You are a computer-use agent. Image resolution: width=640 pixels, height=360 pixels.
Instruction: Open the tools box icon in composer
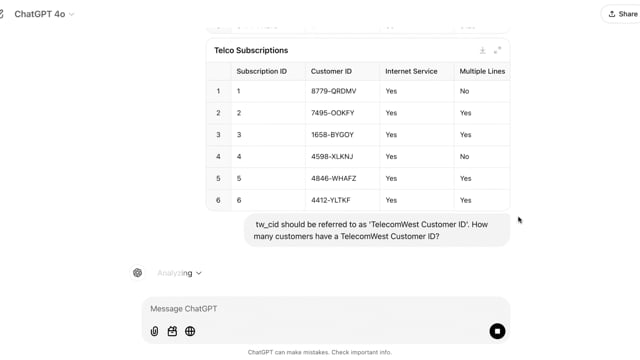click(x=172, y=331)
